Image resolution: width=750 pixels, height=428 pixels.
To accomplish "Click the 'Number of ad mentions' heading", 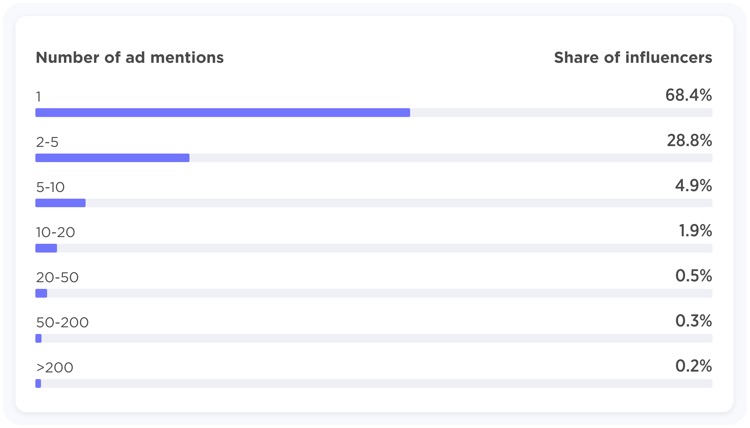I will 130,57.
